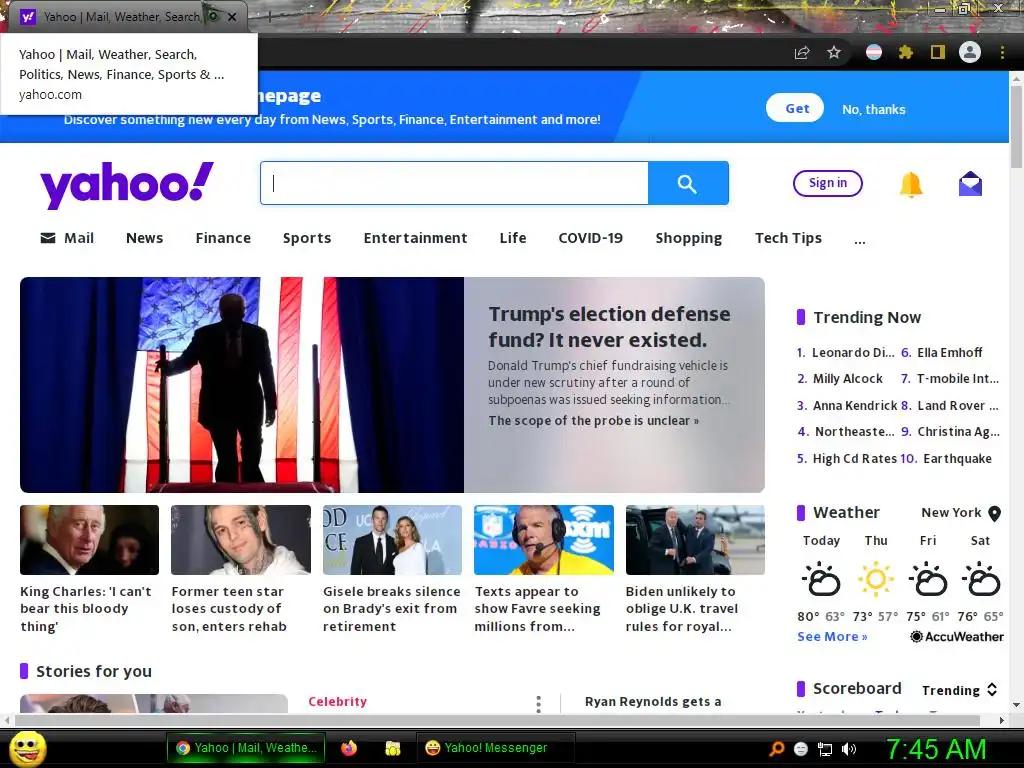Open the folder icon in the taskbar
The height and width of the screenshot is (768, 1024).
[x=392, y=748]
